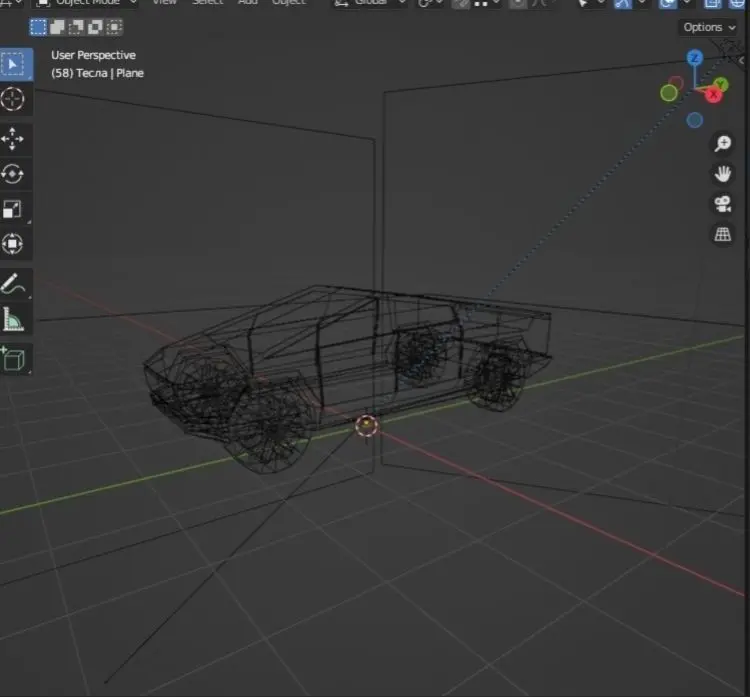Click the blue Z axis gizmo handle
This screenshot has width=750, height=697.
695,58
